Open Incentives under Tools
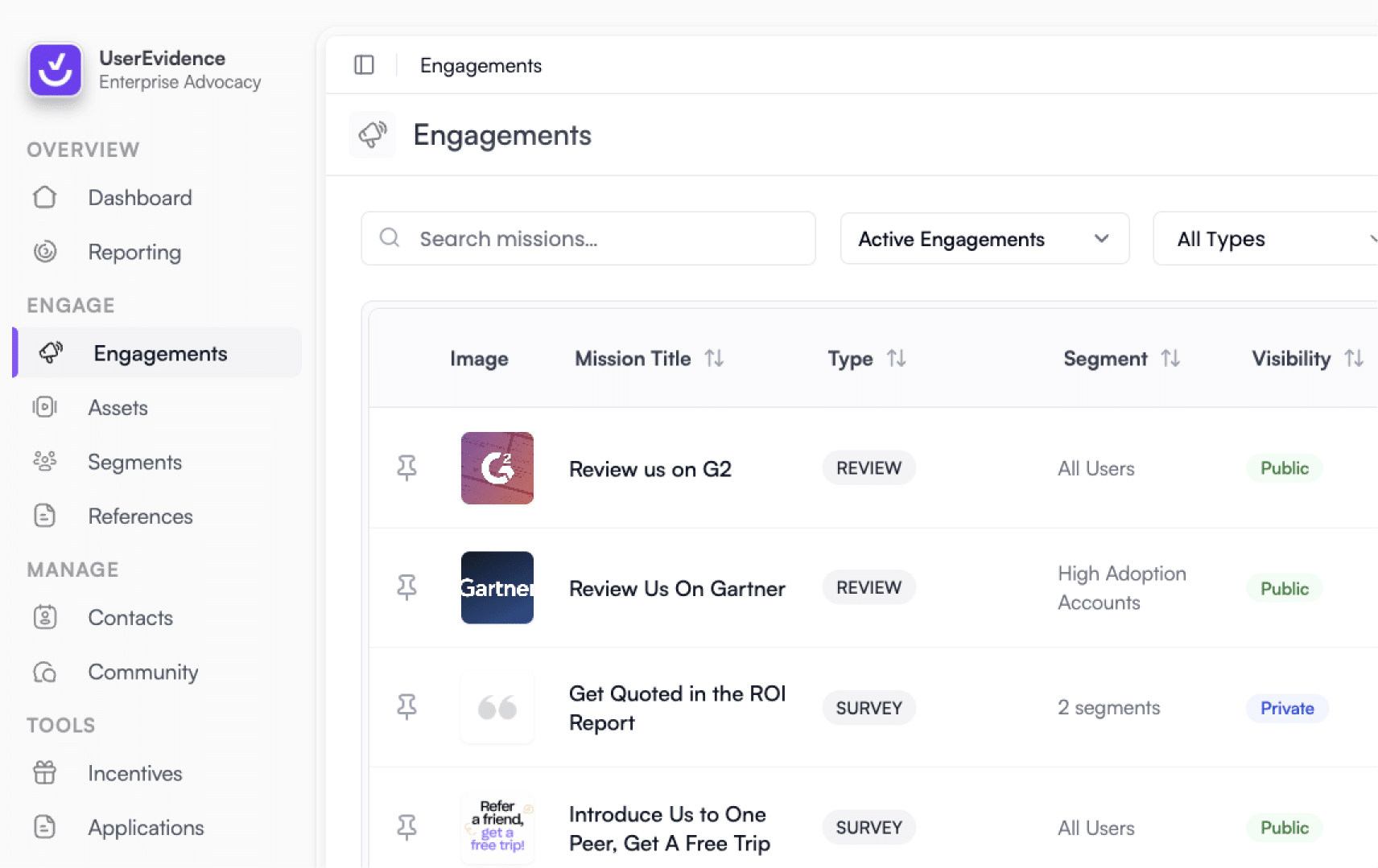This screenshot has height=868, width=1378. point(134,774)
